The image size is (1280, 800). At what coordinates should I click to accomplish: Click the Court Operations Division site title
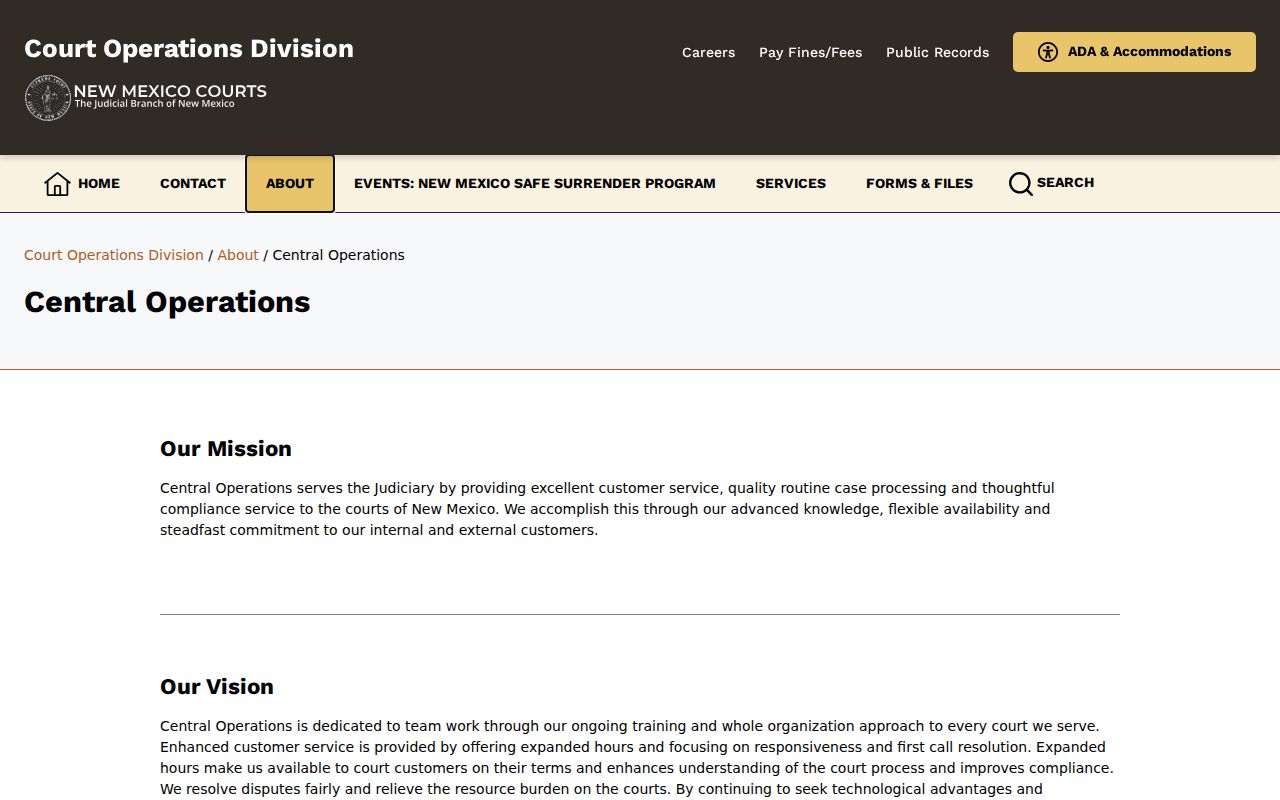tap(189, 49)
